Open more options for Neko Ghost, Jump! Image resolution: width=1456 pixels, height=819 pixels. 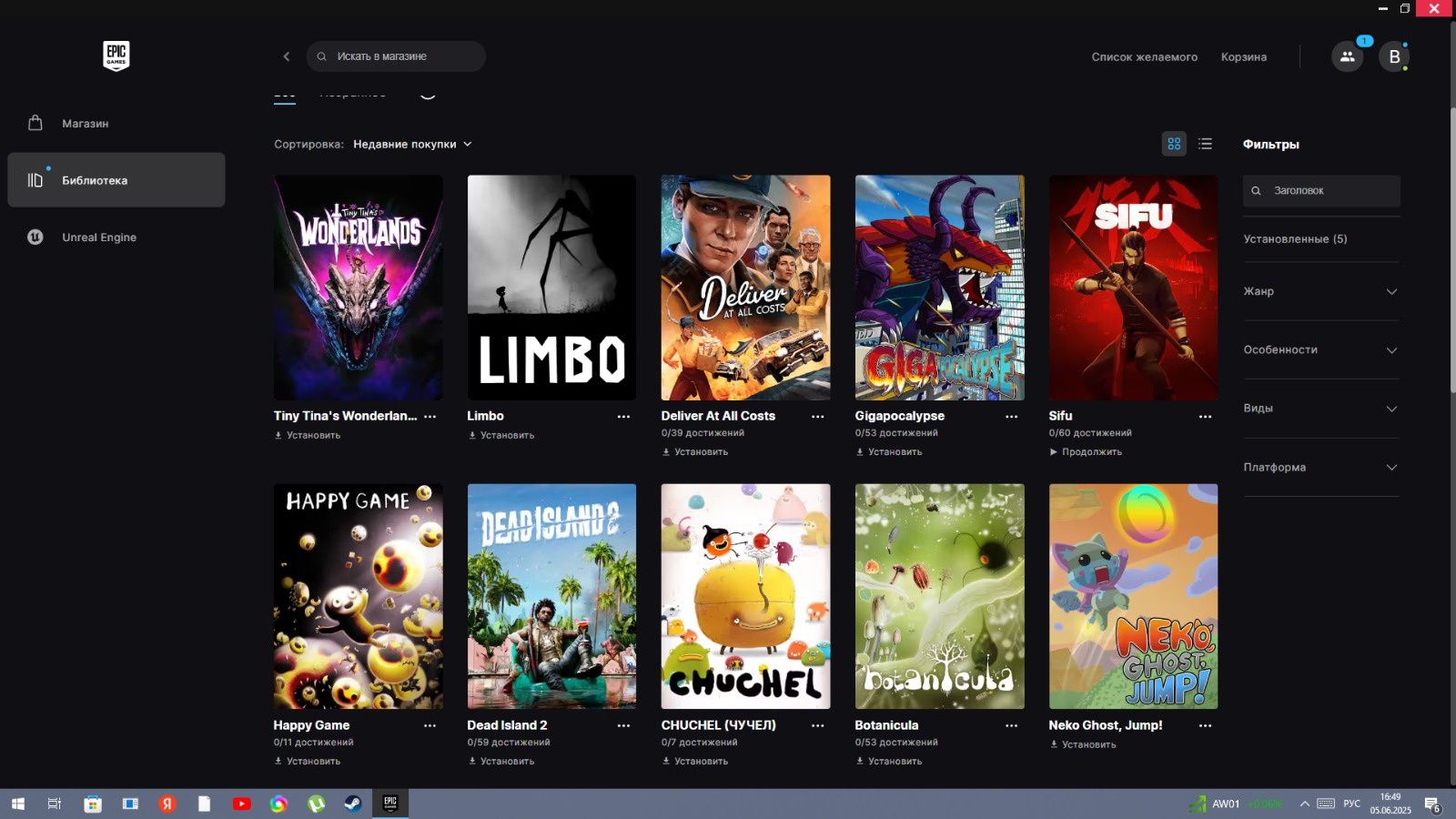tap(1205, 725)
